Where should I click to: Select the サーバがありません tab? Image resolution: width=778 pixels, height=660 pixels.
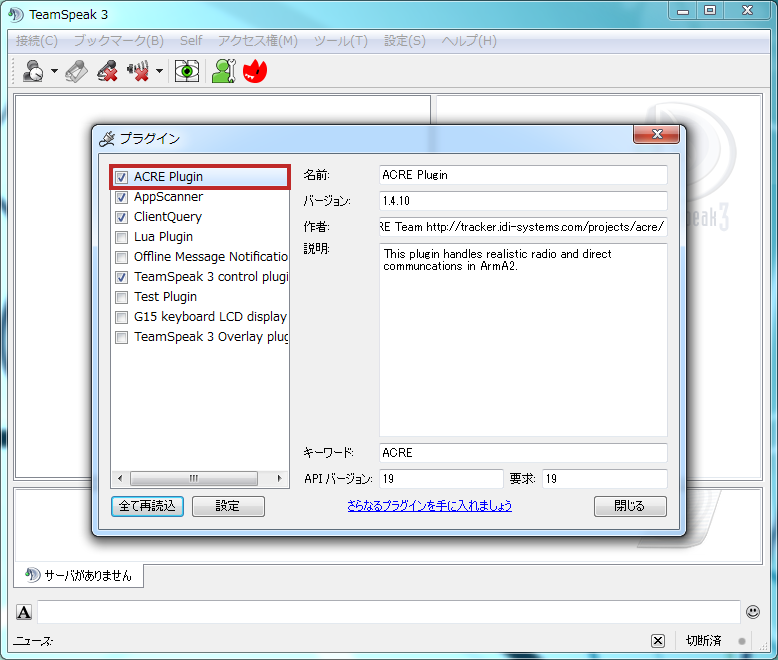(79, 576)
